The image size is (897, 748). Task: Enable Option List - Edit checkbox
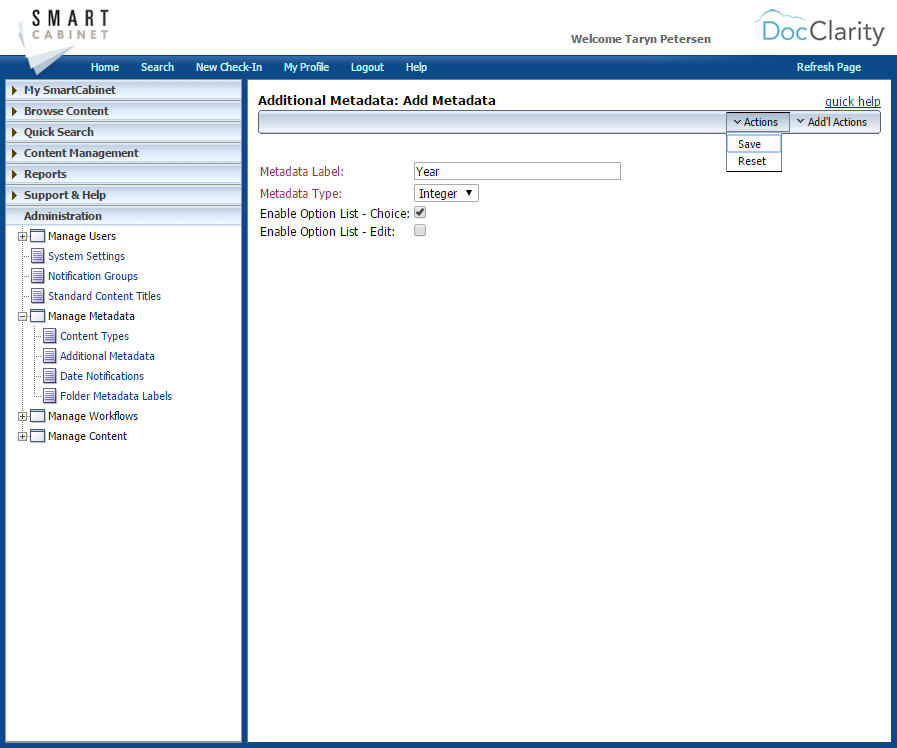coord(419,230)
